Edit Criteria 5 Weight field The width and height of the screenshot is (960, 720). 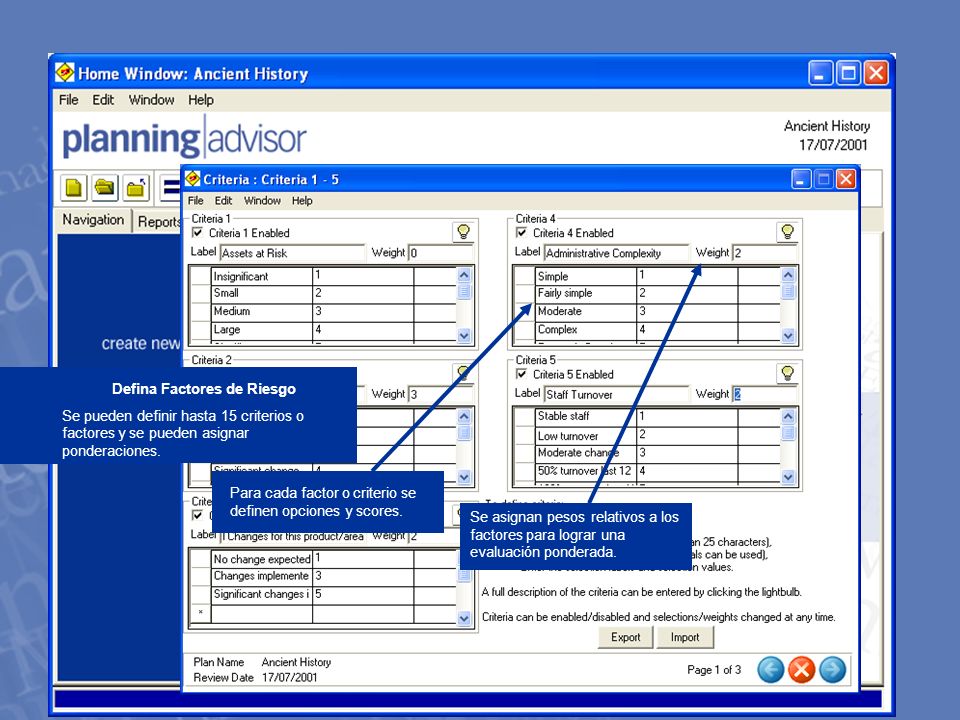tap(765, 394)
